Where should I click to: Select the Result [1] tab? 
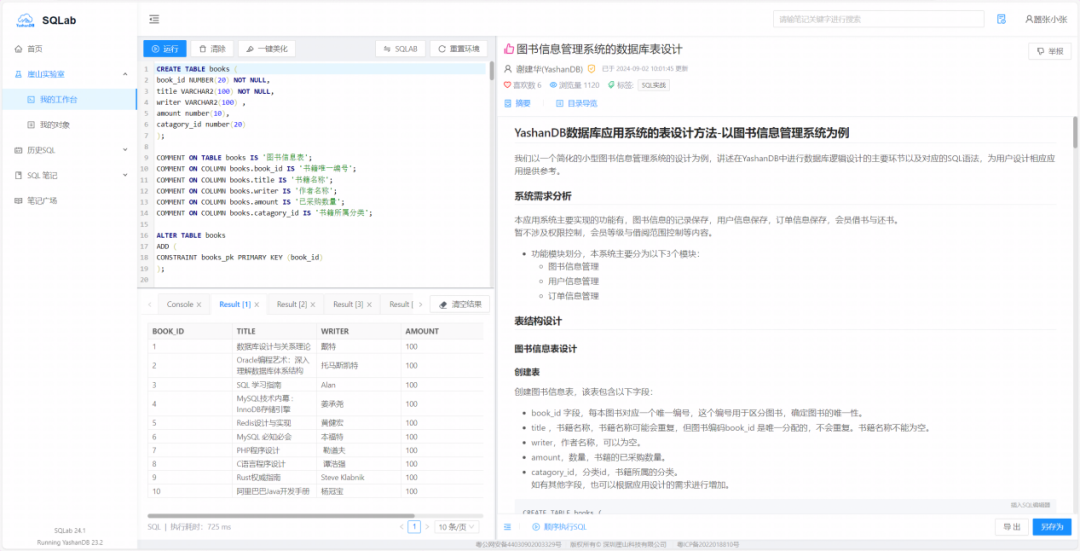click(234, 304)
